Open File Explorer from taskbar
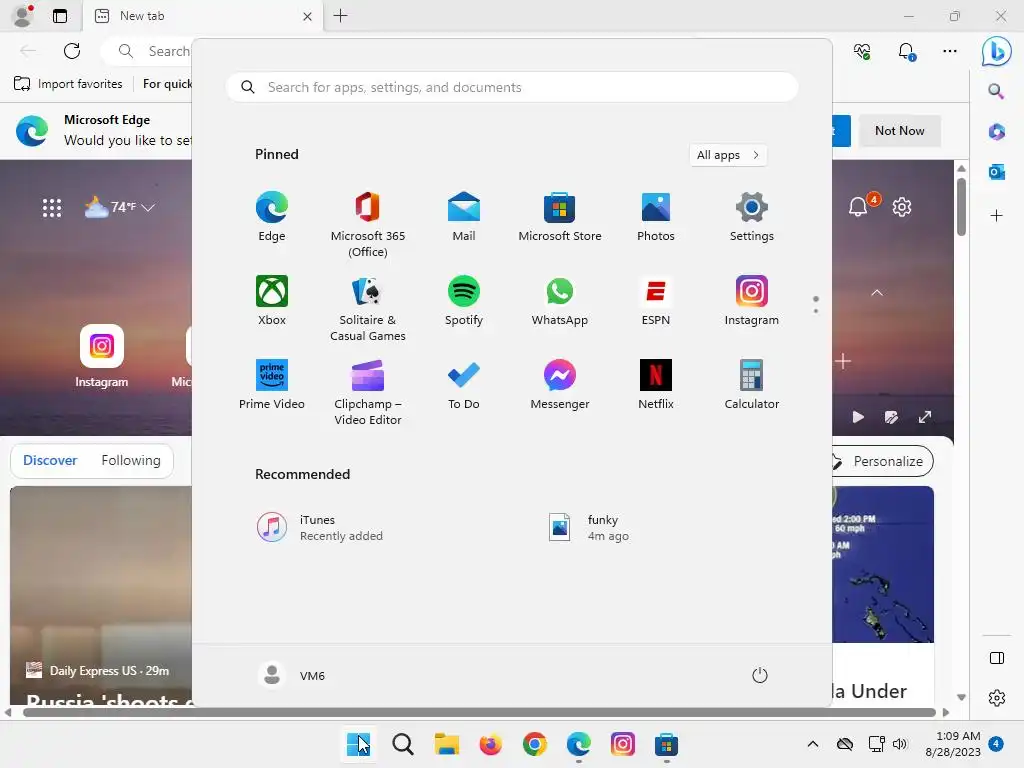The height and width of the screenshot is (768, 1024). (447, 744)
